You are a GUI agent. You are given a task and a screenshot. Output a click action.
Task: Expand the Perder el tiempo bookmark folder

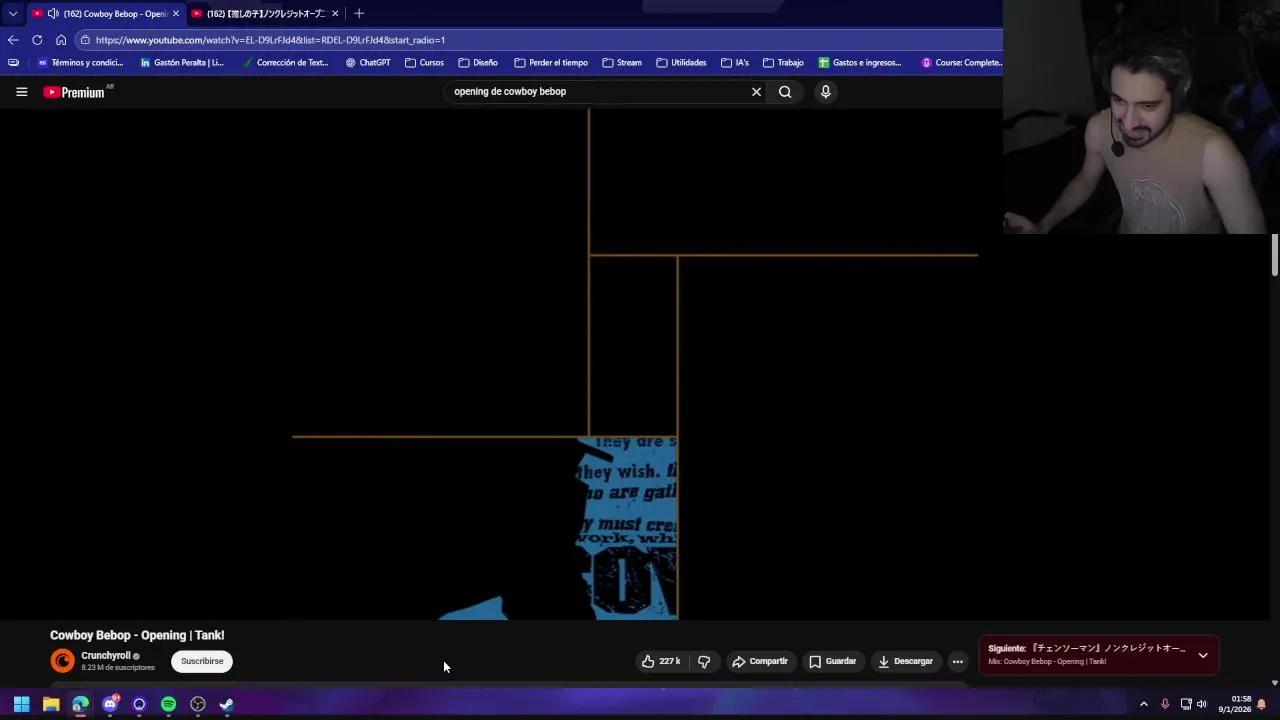click(551, 63)
